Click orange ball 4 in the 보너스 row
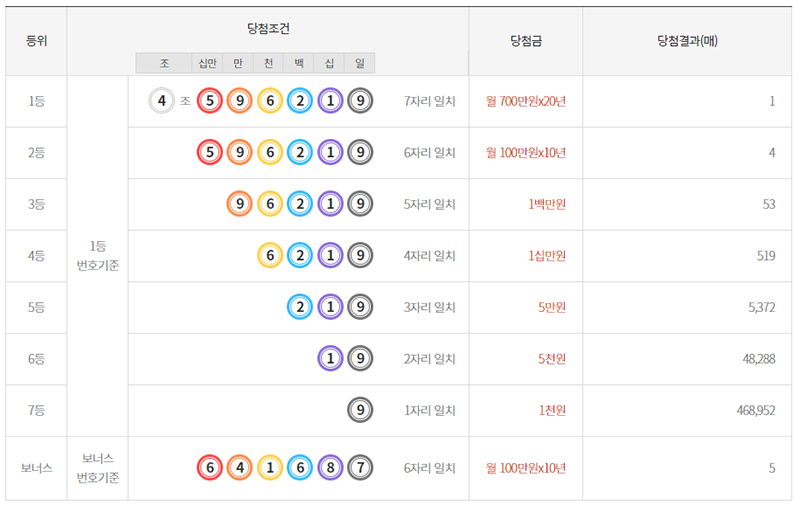 coord(240,467)
